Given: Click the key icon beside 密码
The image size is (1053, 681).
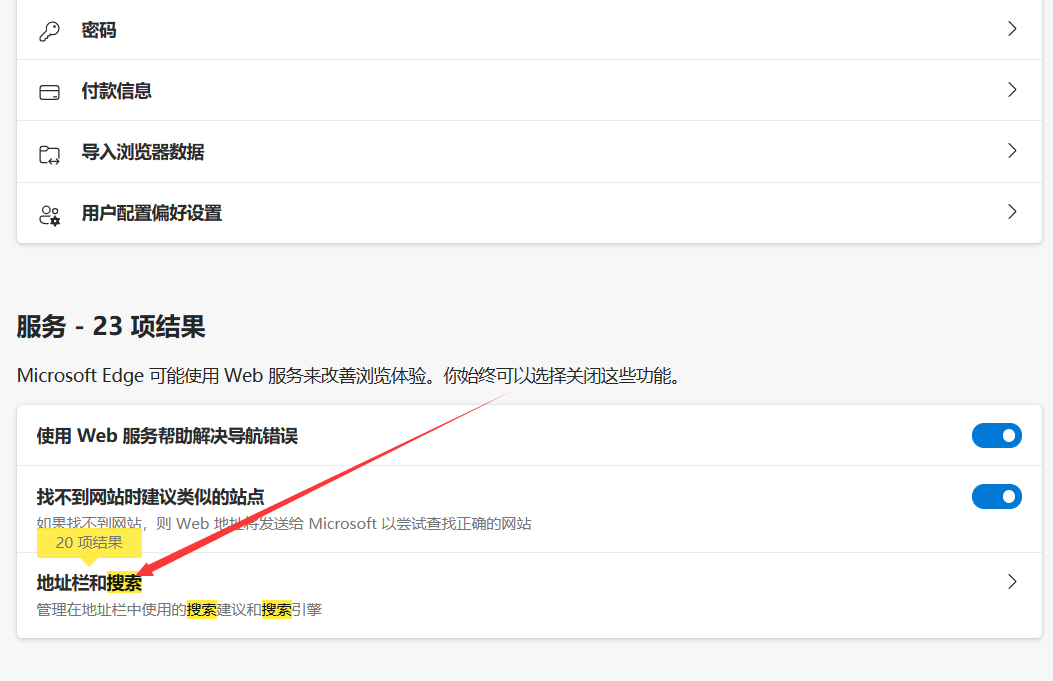Looking at the screenshot, I should tap(49, 31).
